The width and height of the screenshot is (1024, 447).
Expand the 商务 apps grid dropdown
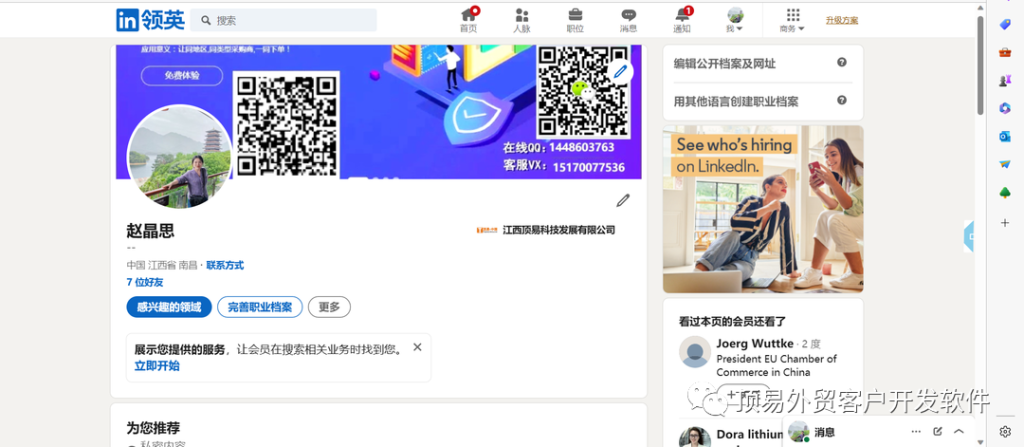(x=792, y=19)
